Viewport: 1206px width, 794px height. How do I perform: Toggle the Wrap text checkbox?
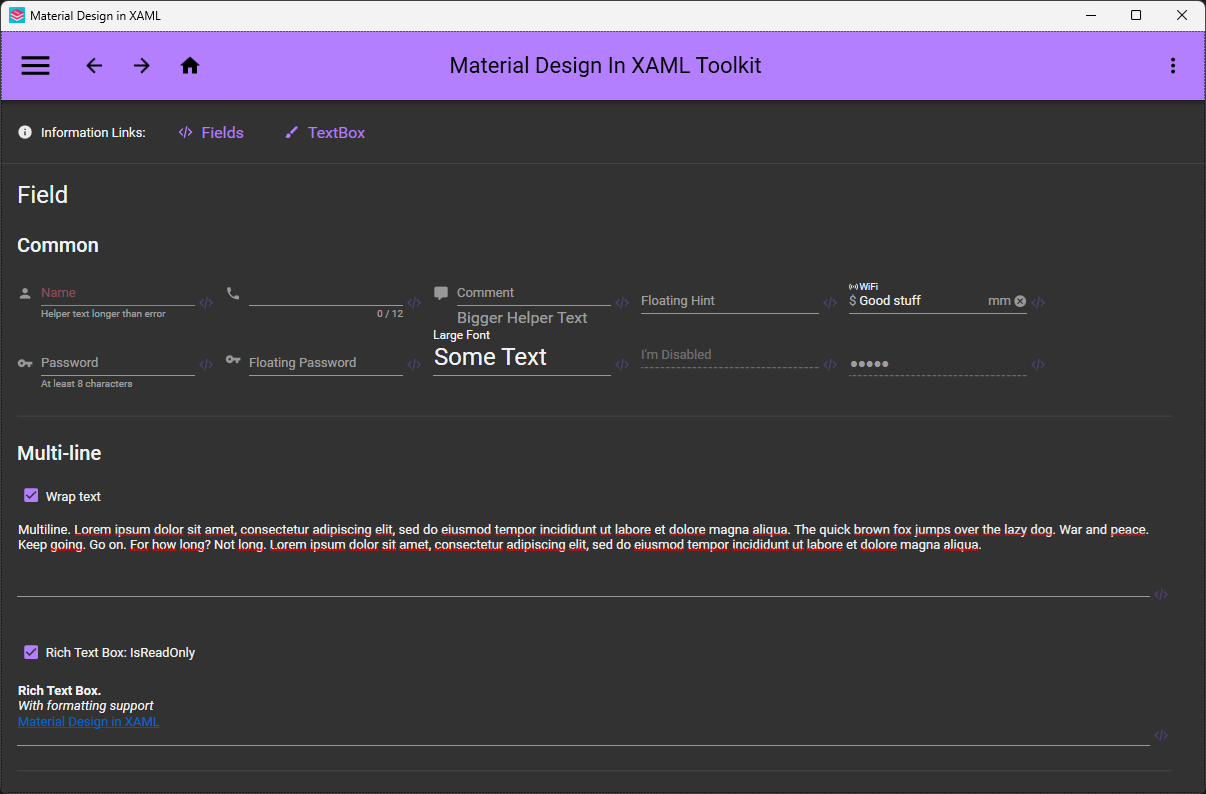coord(31,495)
